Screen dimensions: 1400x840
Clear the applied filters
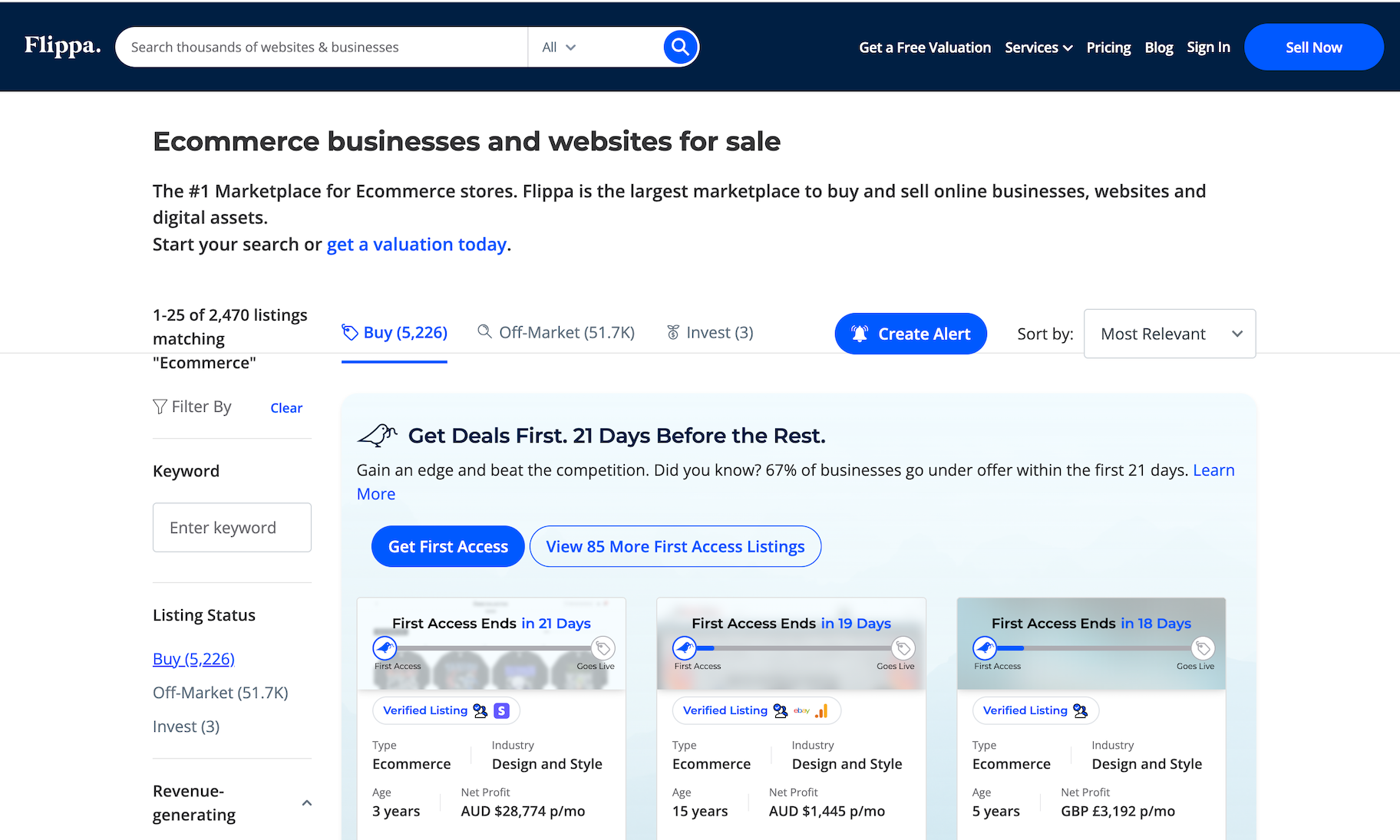[286, 408]
